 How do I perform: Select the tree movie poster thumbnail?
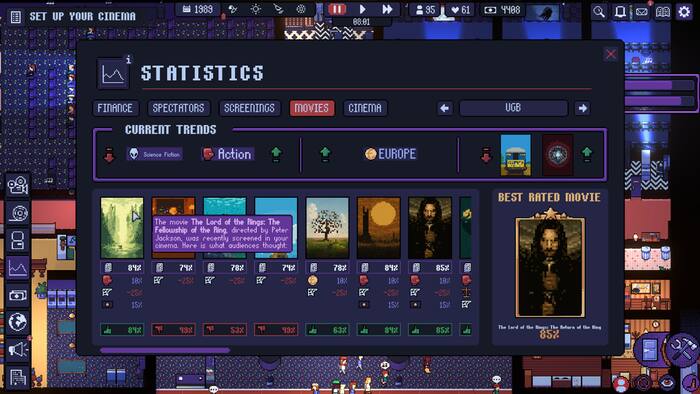point(327,228)
